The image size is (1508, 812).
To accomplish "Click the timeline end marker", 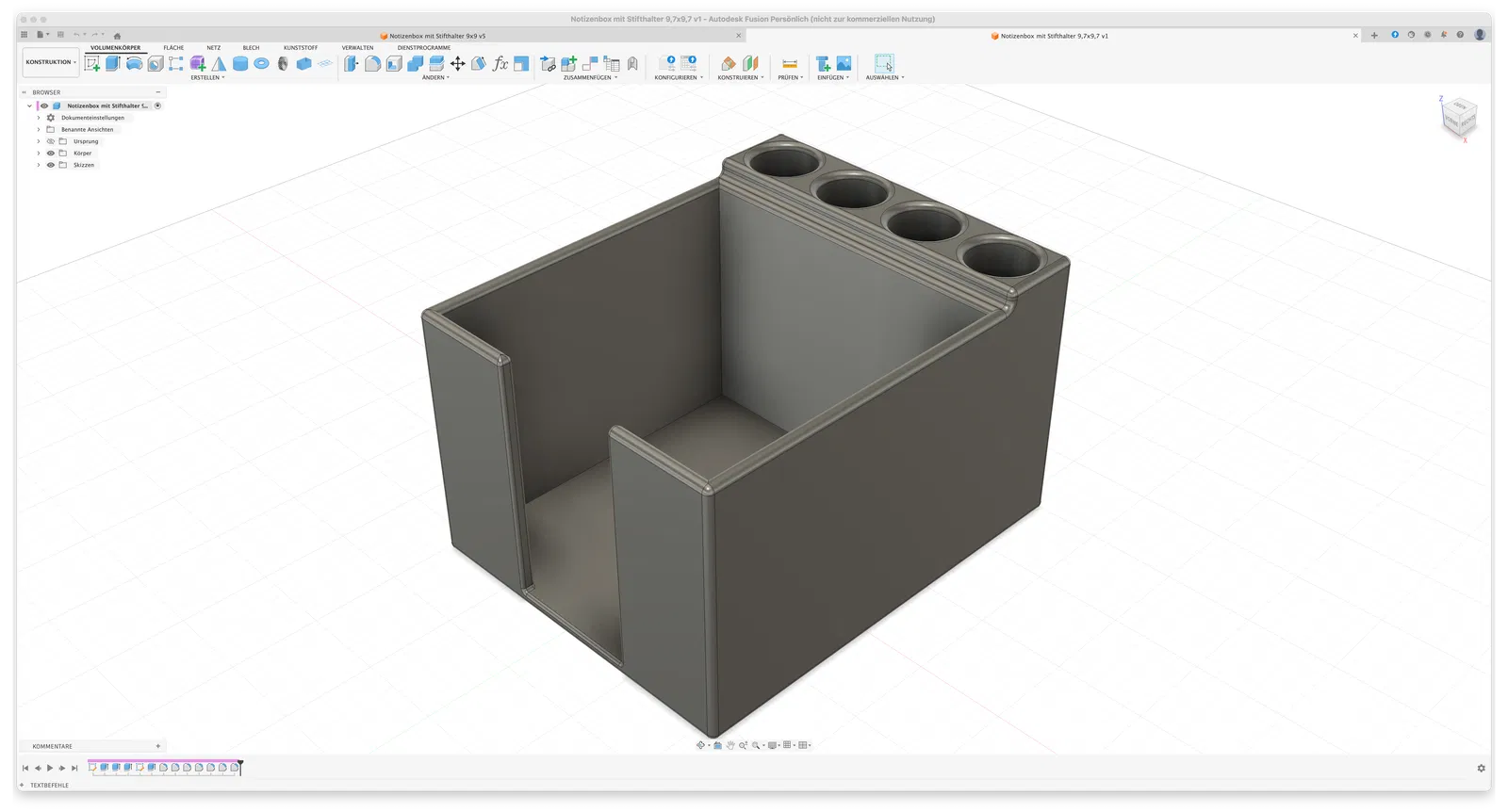I will tap(240, 767).
